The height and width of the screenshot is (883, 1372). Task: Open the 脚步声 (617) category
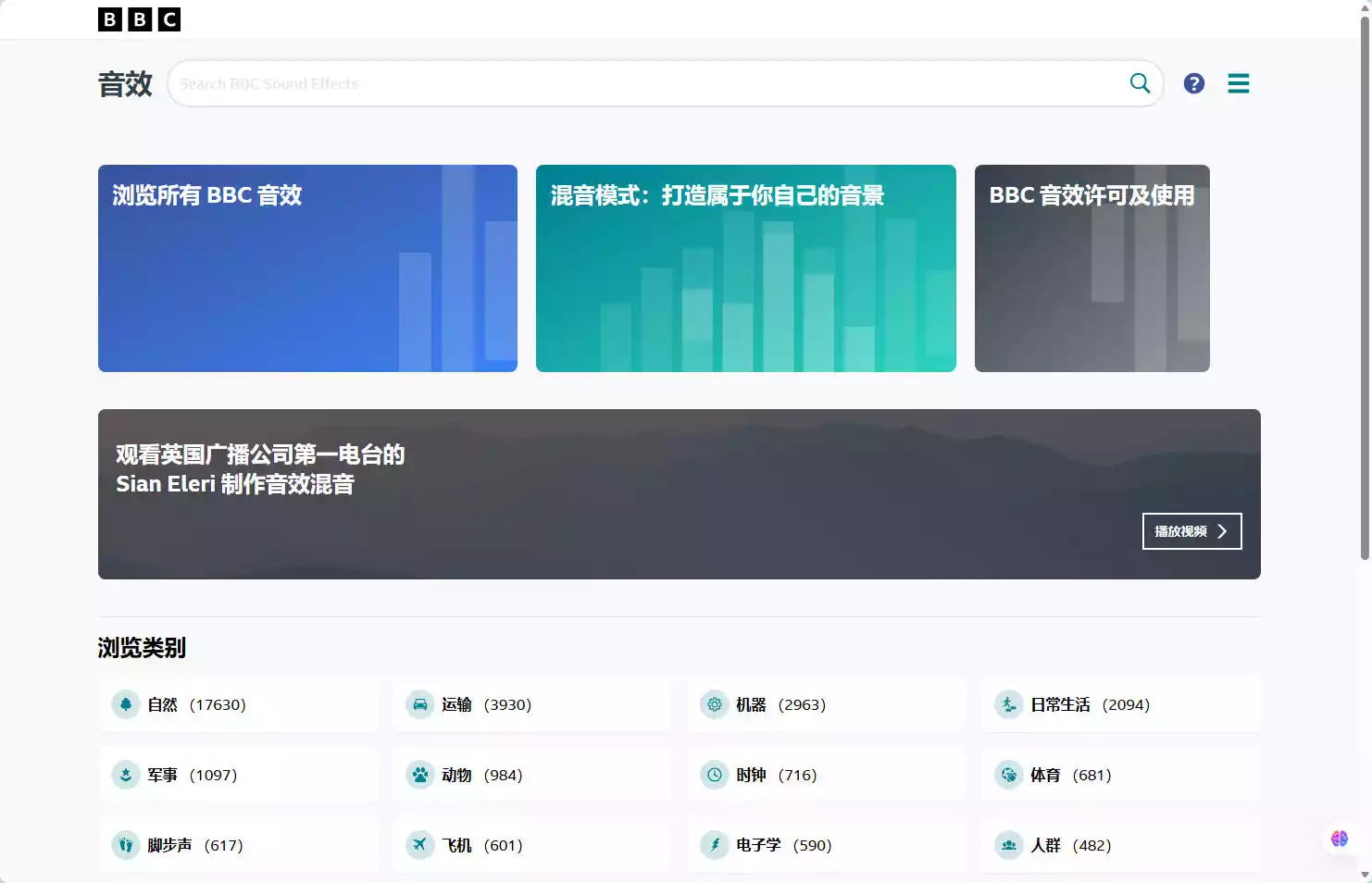tap(239, 845)
